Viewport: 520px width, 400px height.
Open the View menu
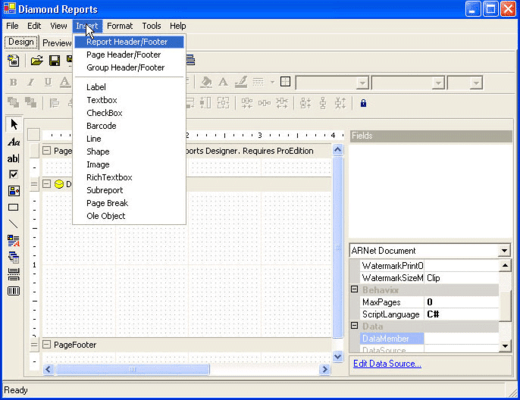(58, 26)
